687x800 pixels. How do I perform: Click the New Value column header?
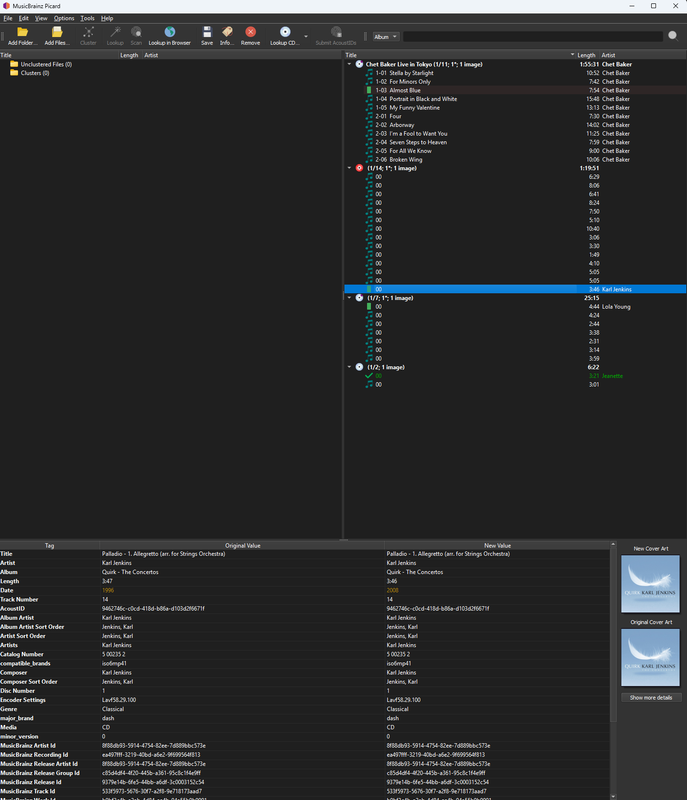pyautogui.click(x=497, y=545)
